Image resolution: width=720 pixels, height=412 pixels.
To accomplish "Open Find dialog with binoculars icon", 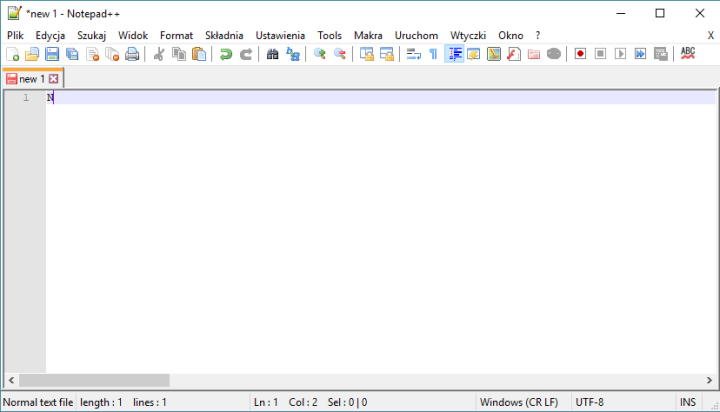I will 272,54.
